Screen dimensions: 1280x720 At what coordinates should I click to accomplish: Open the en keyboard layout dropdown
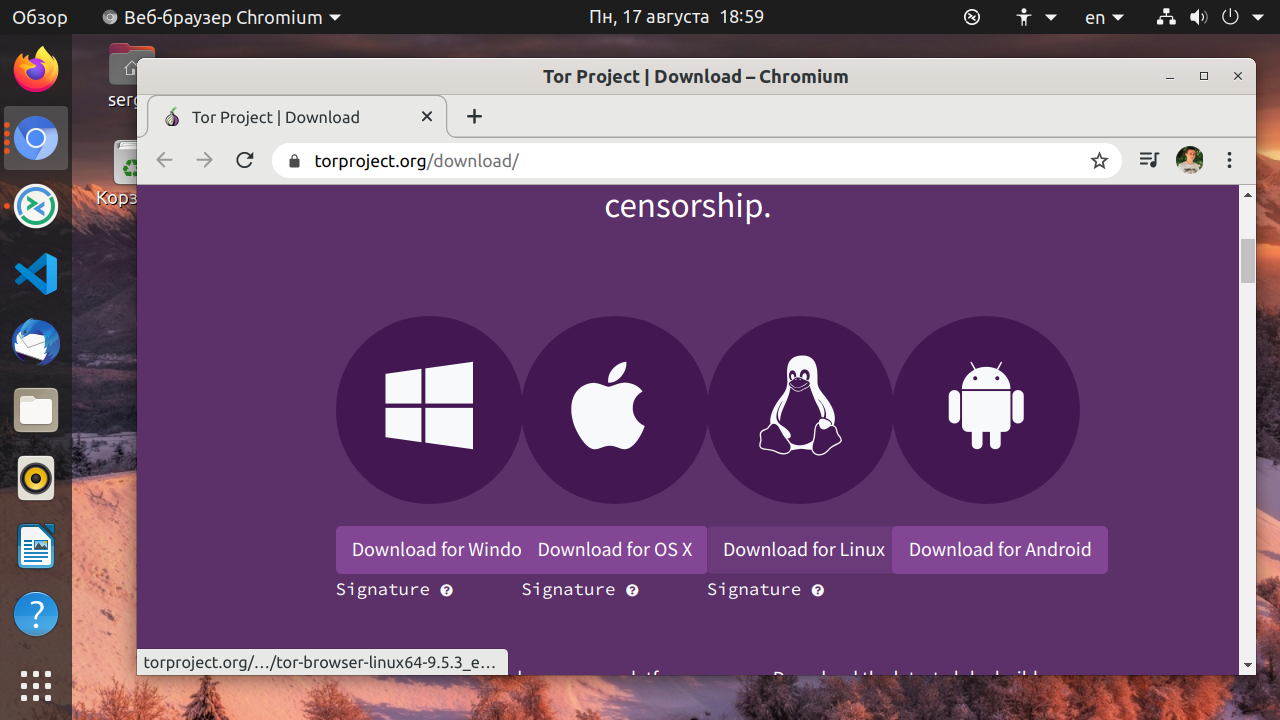click(x=1104, y=17)
